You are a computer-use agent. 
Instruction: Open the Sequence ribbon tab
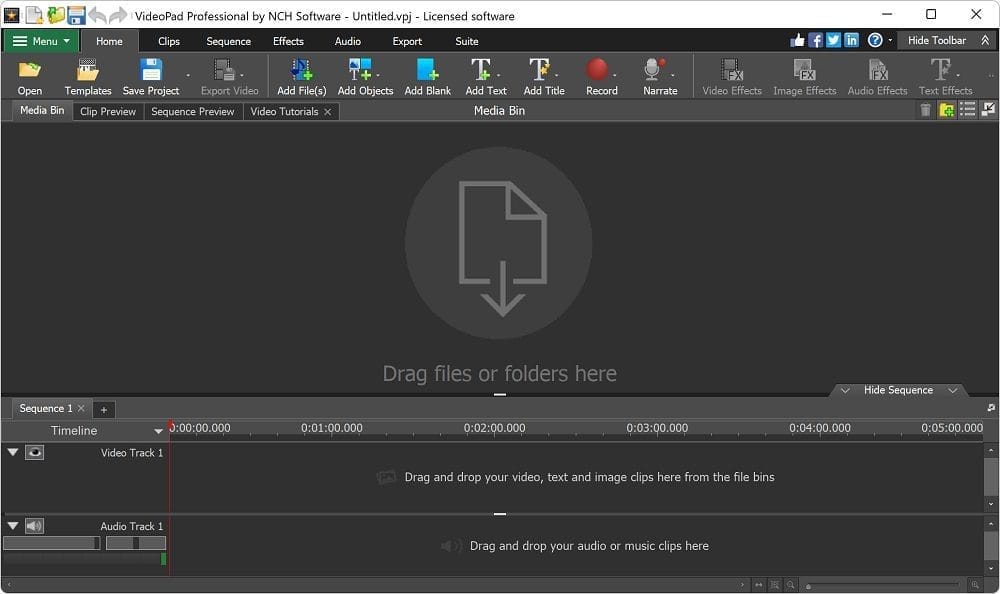[228, 41]
